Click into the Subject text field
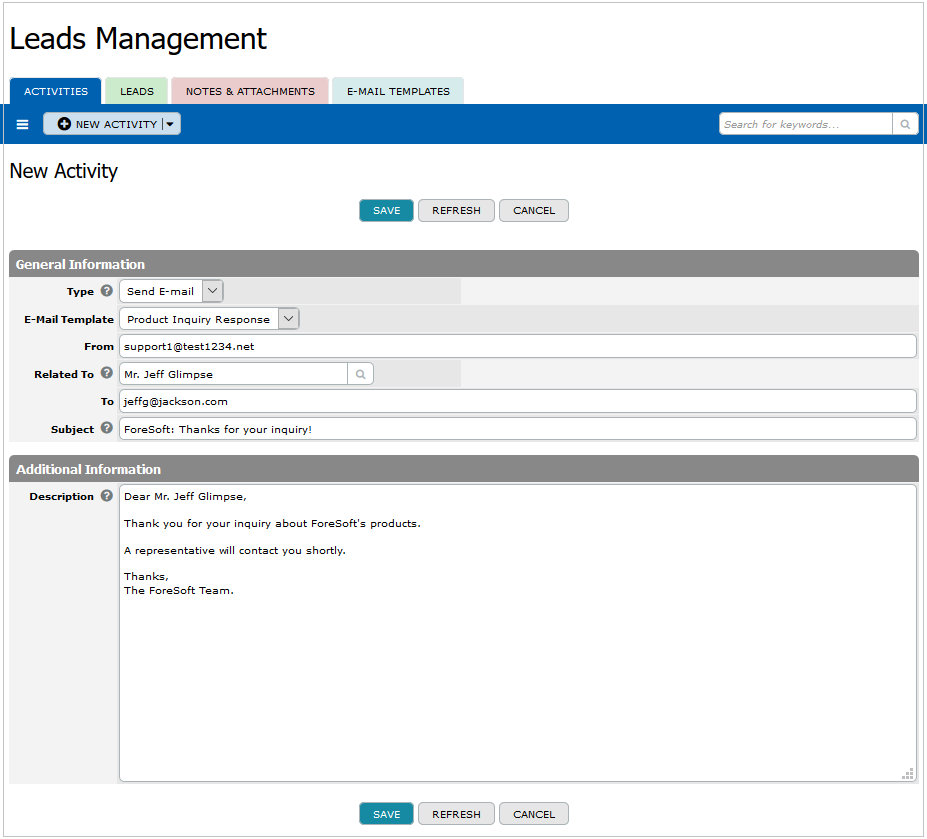The width and height of the screenshot is (927, 839). pyautogui.click(x=517, y=429)
